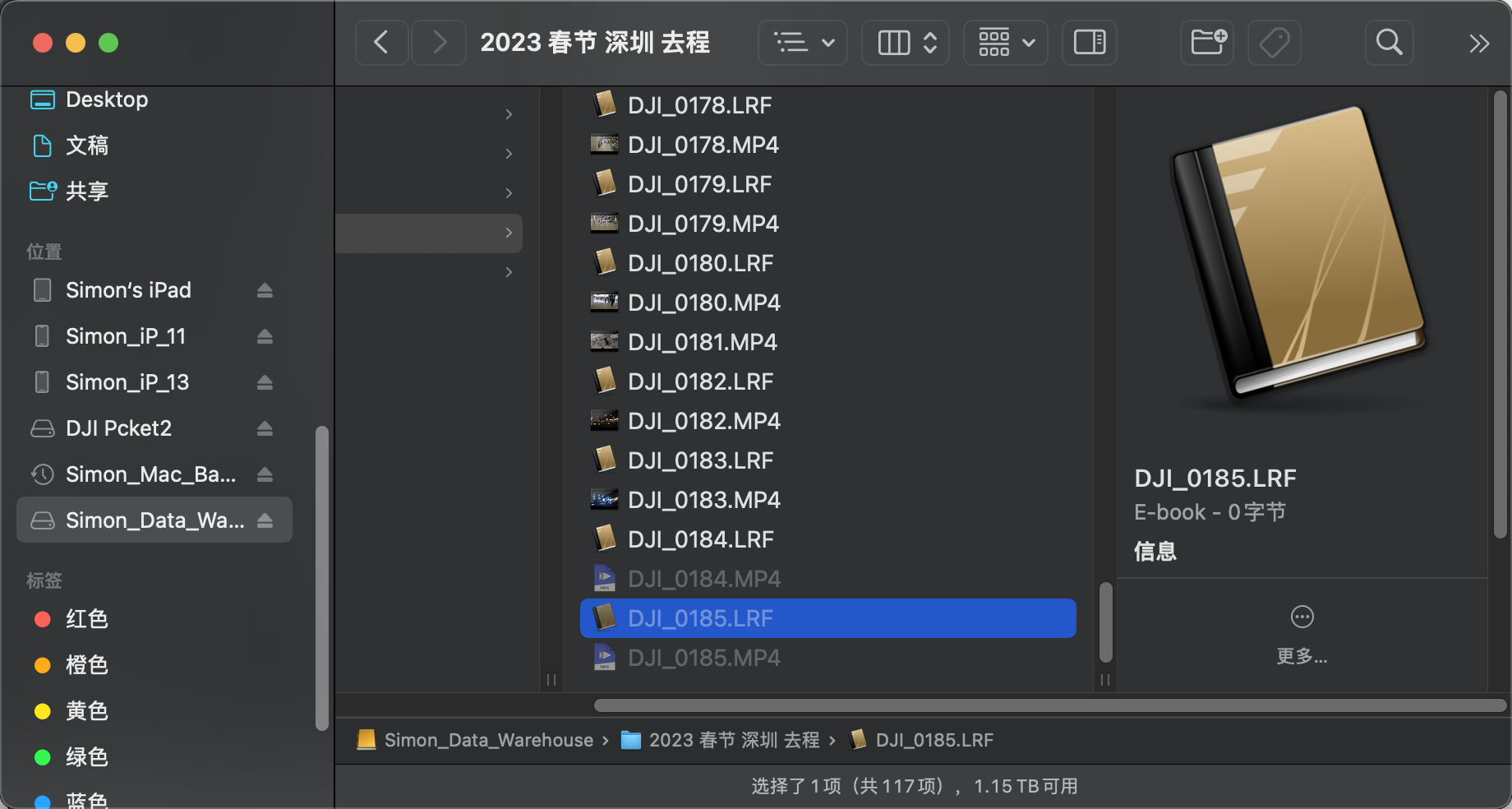Click the More actions ellipsis icon
This screenshot has height=809, width=1512.
[x=1302, y=617]
